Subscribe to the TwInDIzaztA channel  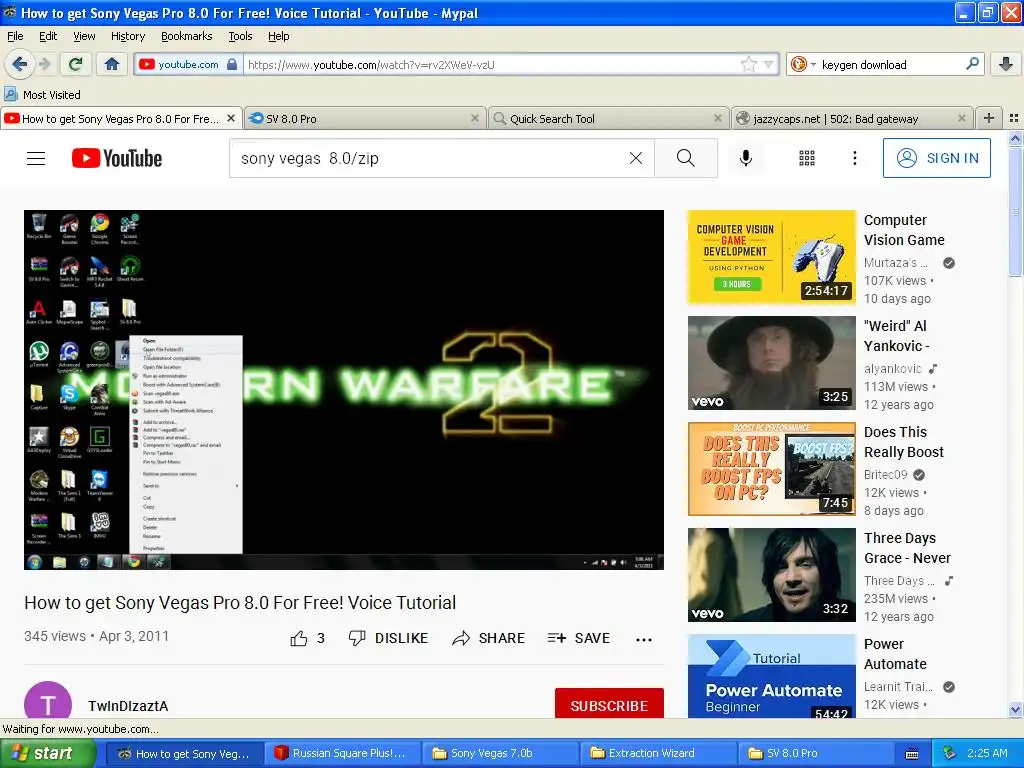(609, 705)
